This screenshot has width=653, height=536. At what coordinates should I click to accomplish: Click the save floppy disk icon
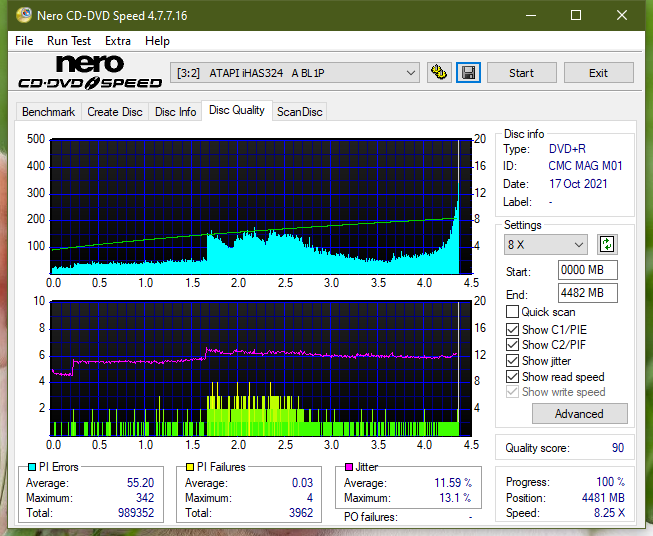tap(469, 73)
